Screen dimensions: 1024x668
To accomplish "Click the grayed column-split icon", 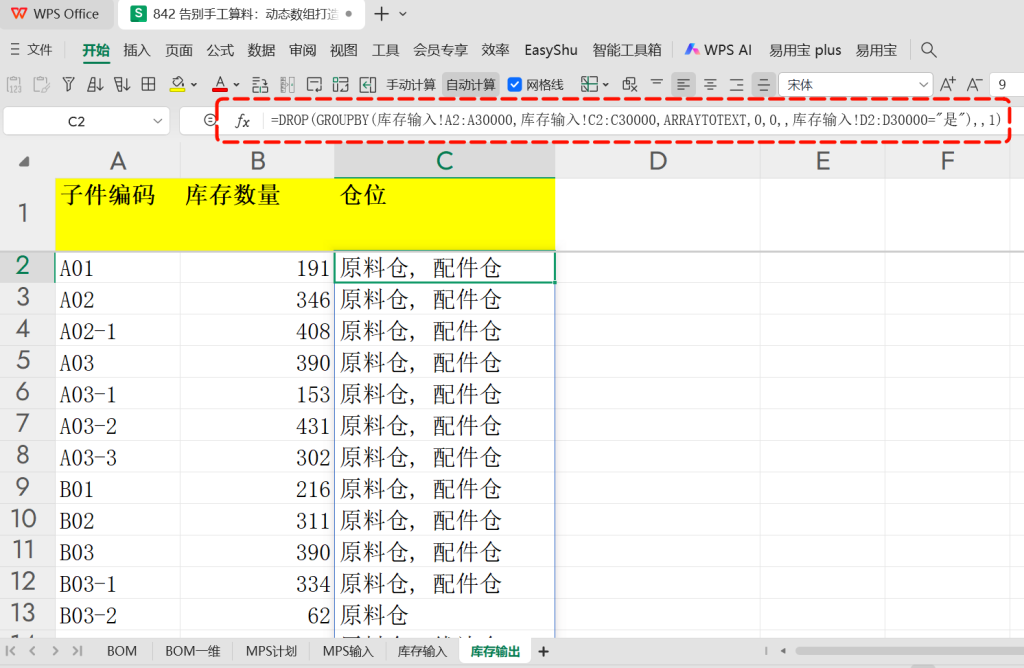I will [287, 84].
